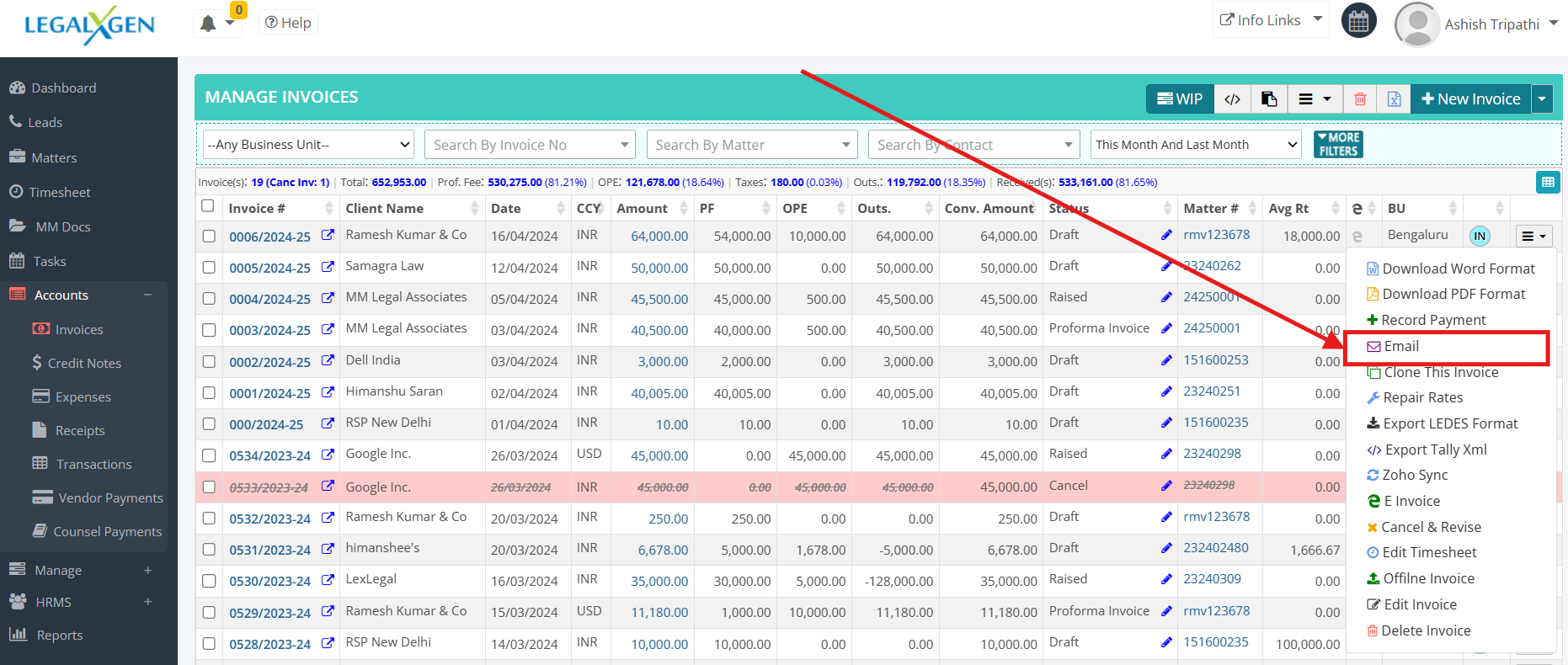Viewport: 1568px width, 665px height.
Task: Open the Any Business Unit dropdown
Action: tap(308, 145)
